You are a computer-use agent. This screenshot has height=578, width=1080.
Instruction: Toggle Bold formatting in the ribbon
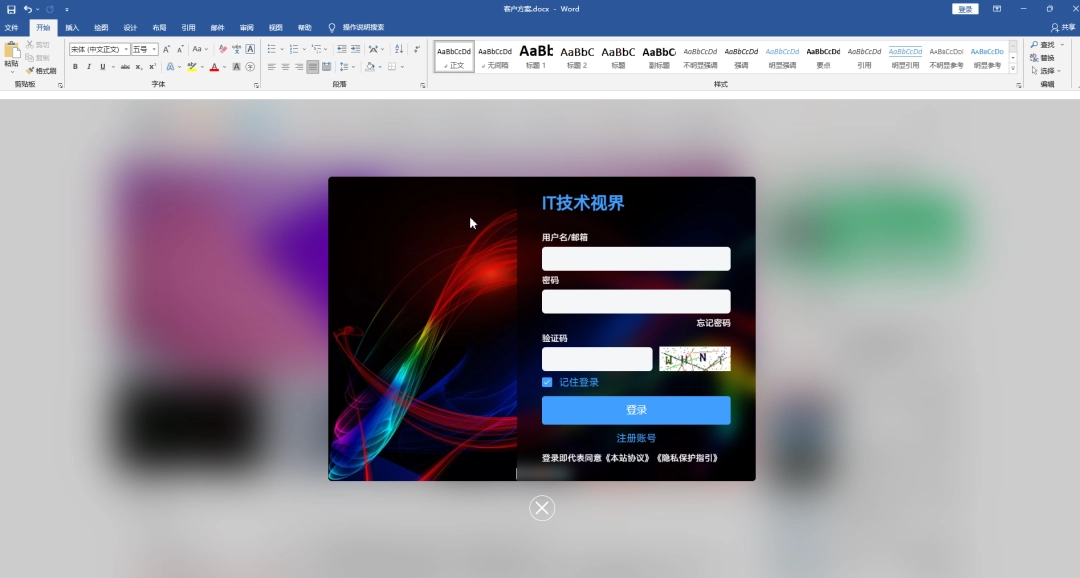75,67
